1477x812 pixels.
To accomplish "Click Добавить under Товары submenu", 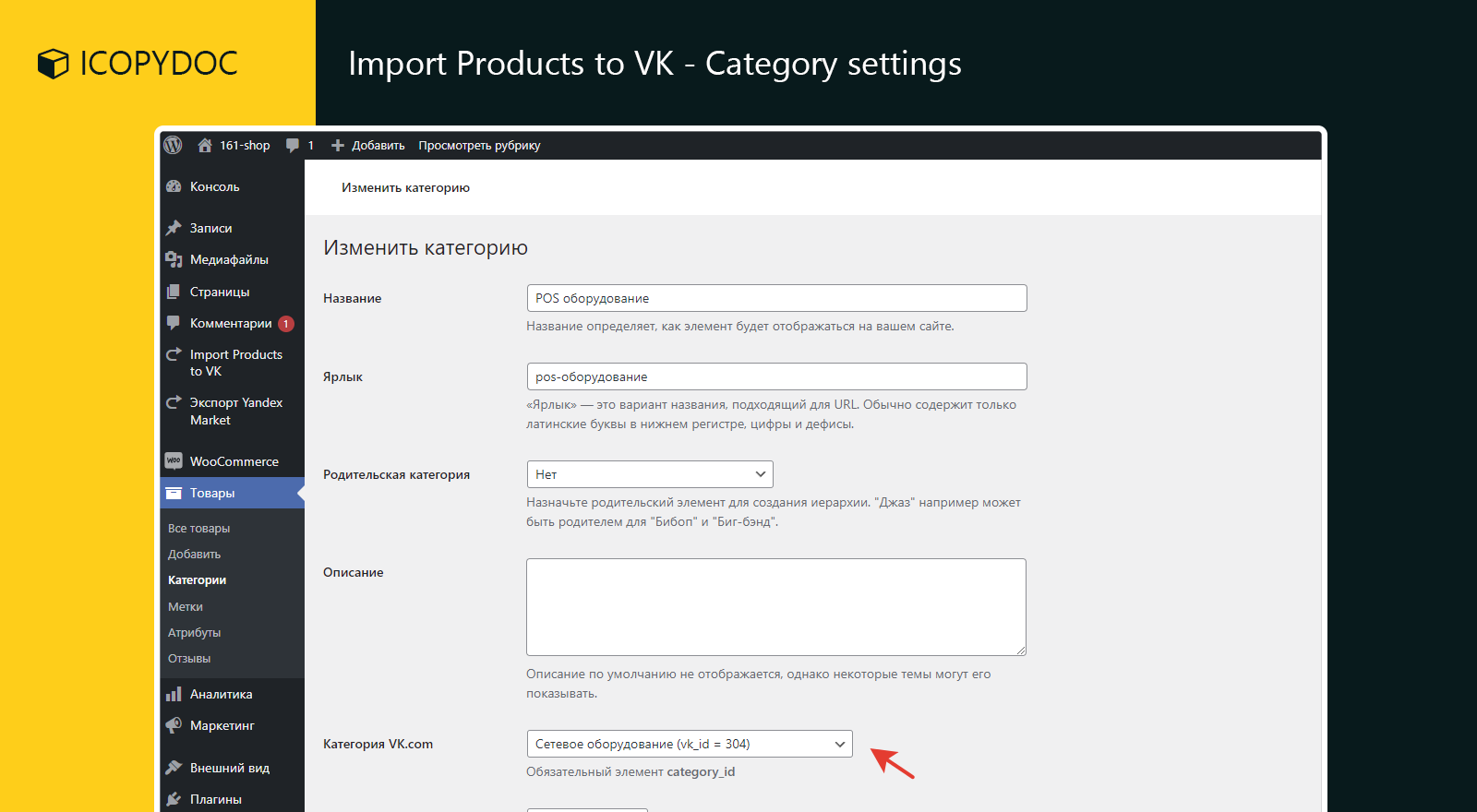I will click(194, 555).
